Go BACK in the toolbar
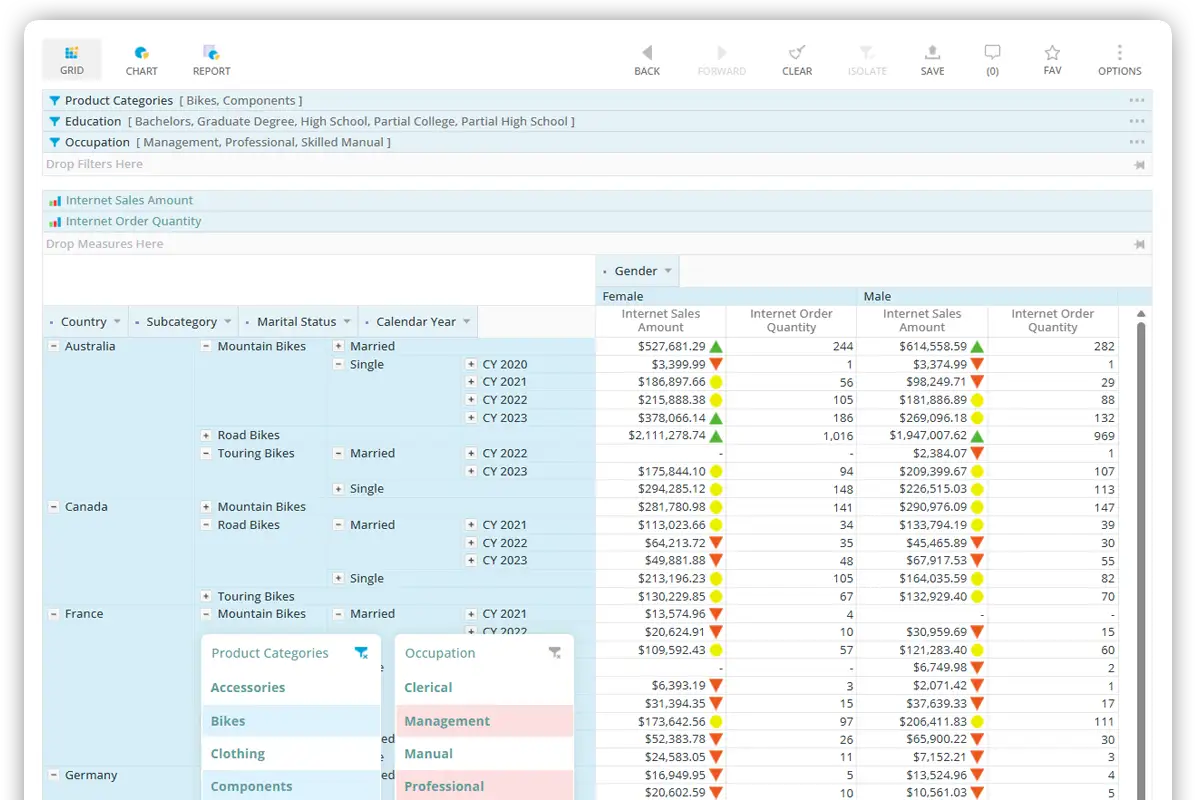 click(x=647, y=60)
